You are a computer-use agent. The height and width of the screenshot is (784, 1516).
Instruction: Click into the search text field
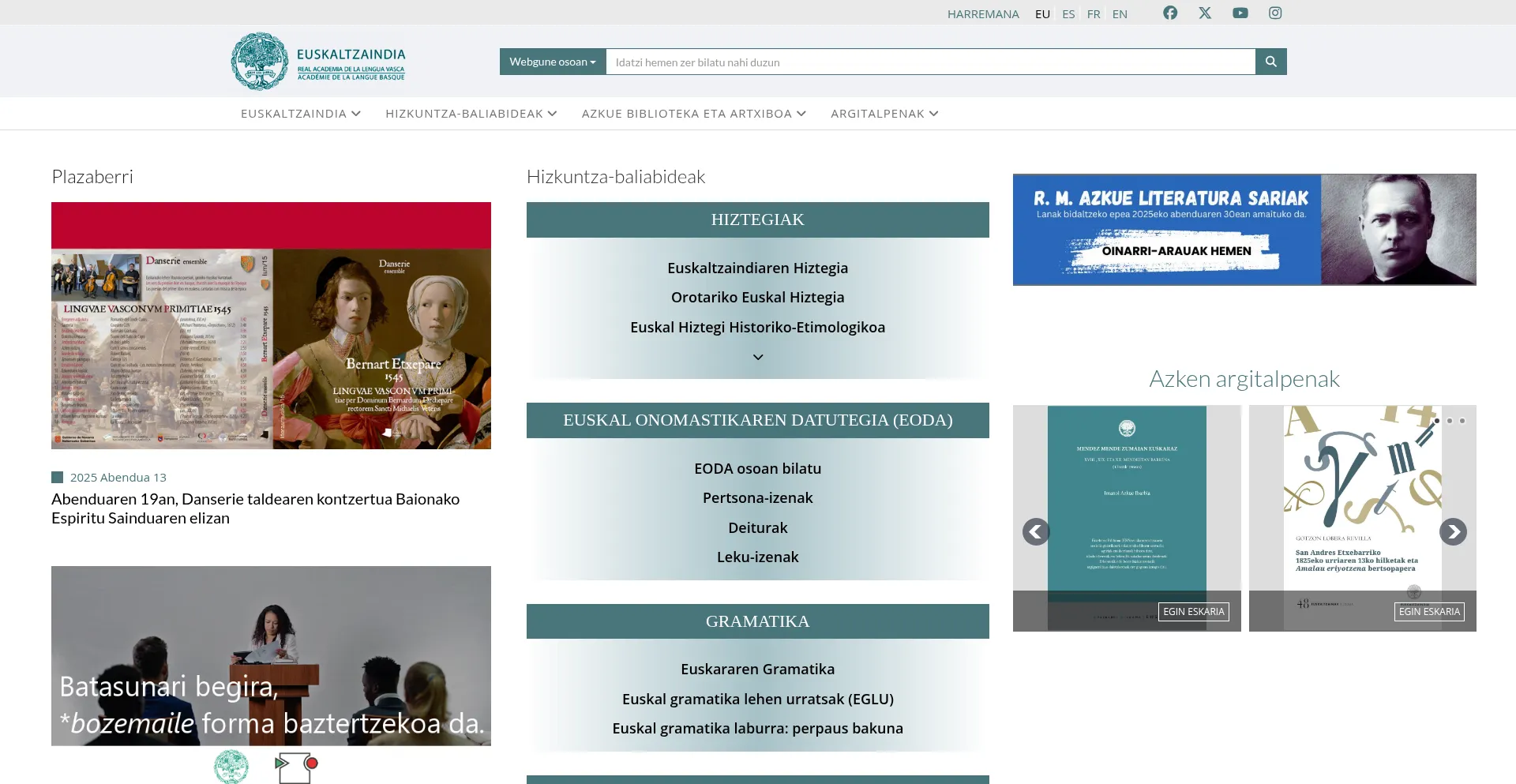tap(930, 62)
